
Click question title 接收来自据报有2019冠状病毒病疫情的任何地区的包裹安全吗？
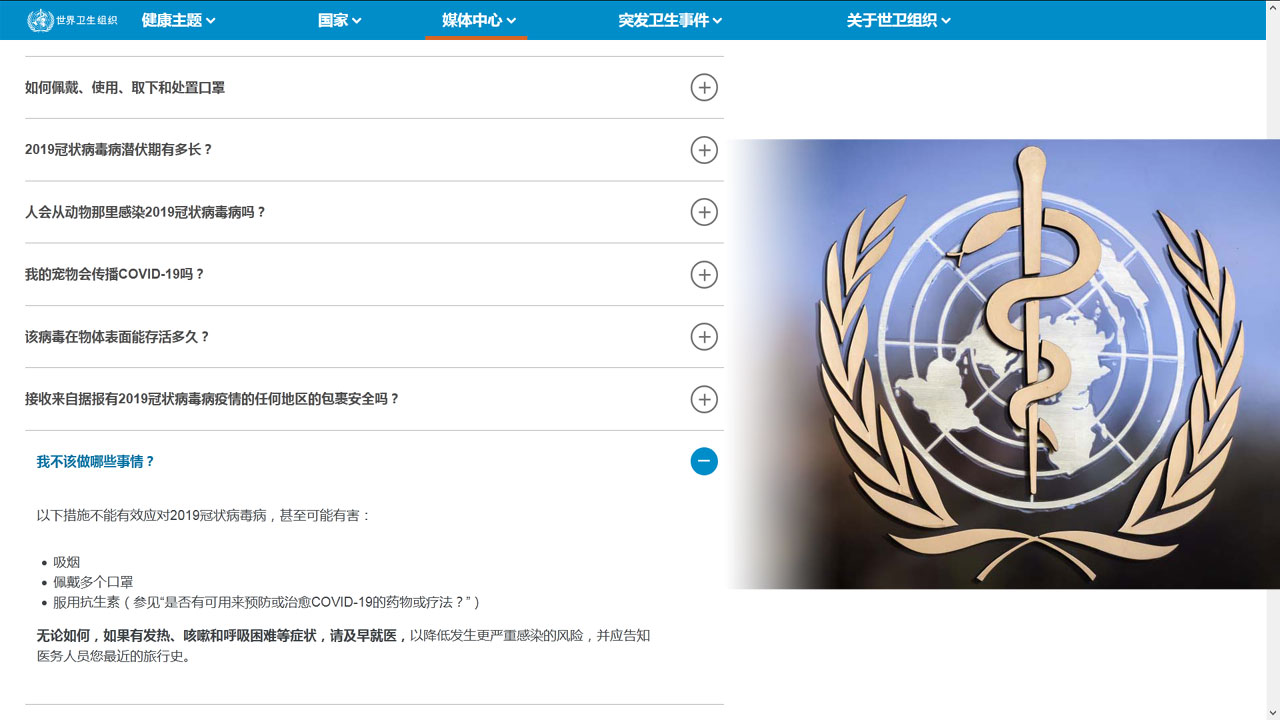[212, 399]
